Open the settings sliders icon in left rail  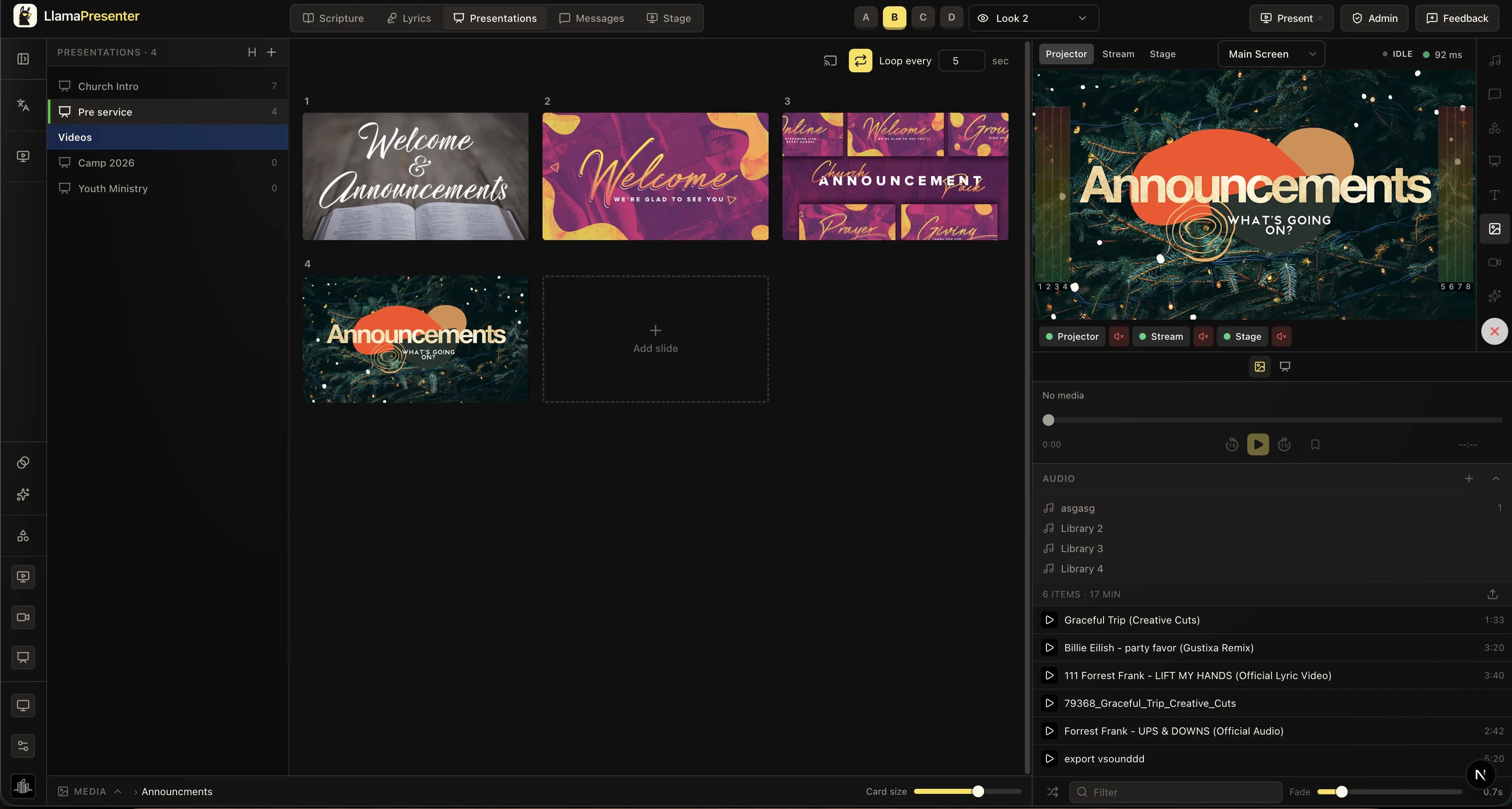[23, 746]
